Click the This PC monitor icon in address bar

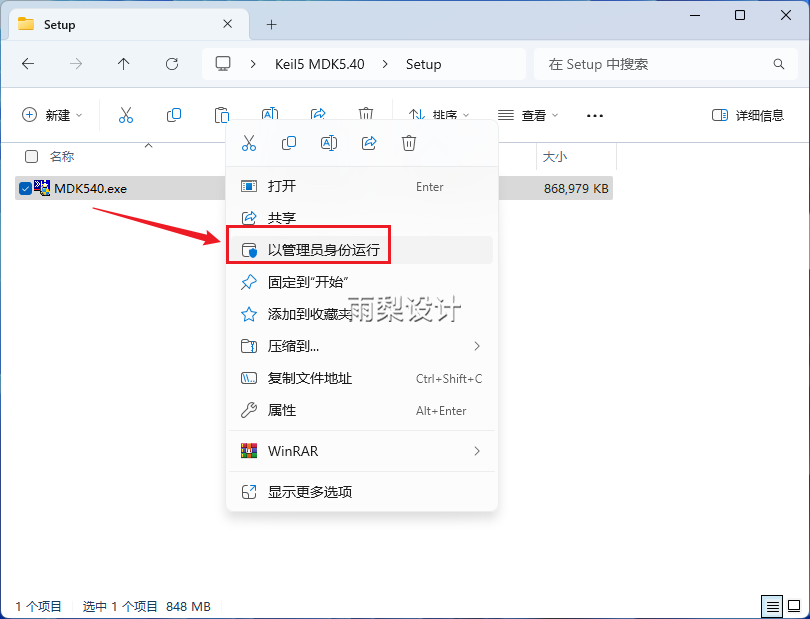click(x=223, y=64)
